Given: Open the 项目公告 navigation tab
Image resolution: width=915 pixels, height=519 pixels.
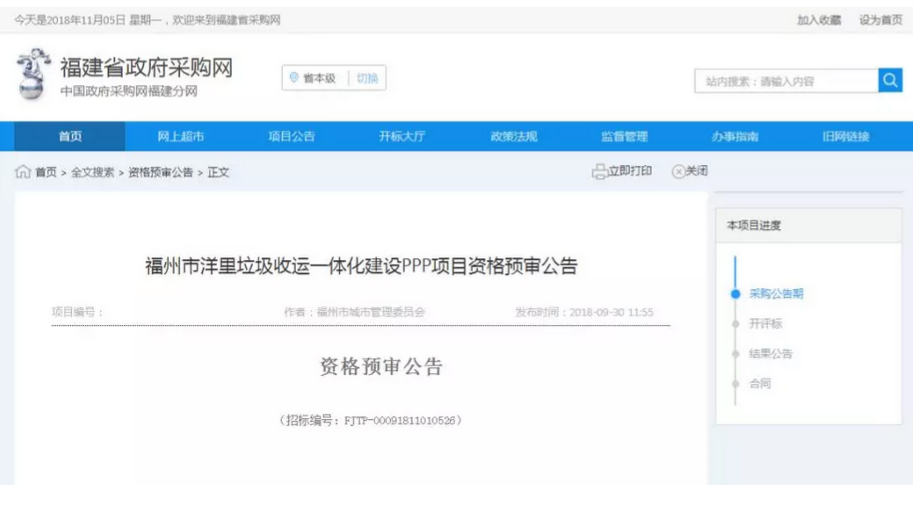Looking at the screenshot, I should point(291,137).
